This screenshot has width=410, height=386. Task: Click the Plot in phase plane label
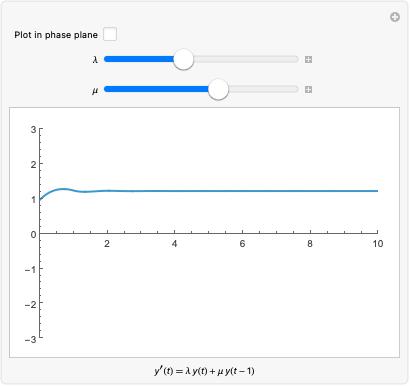tap(56, 35)
